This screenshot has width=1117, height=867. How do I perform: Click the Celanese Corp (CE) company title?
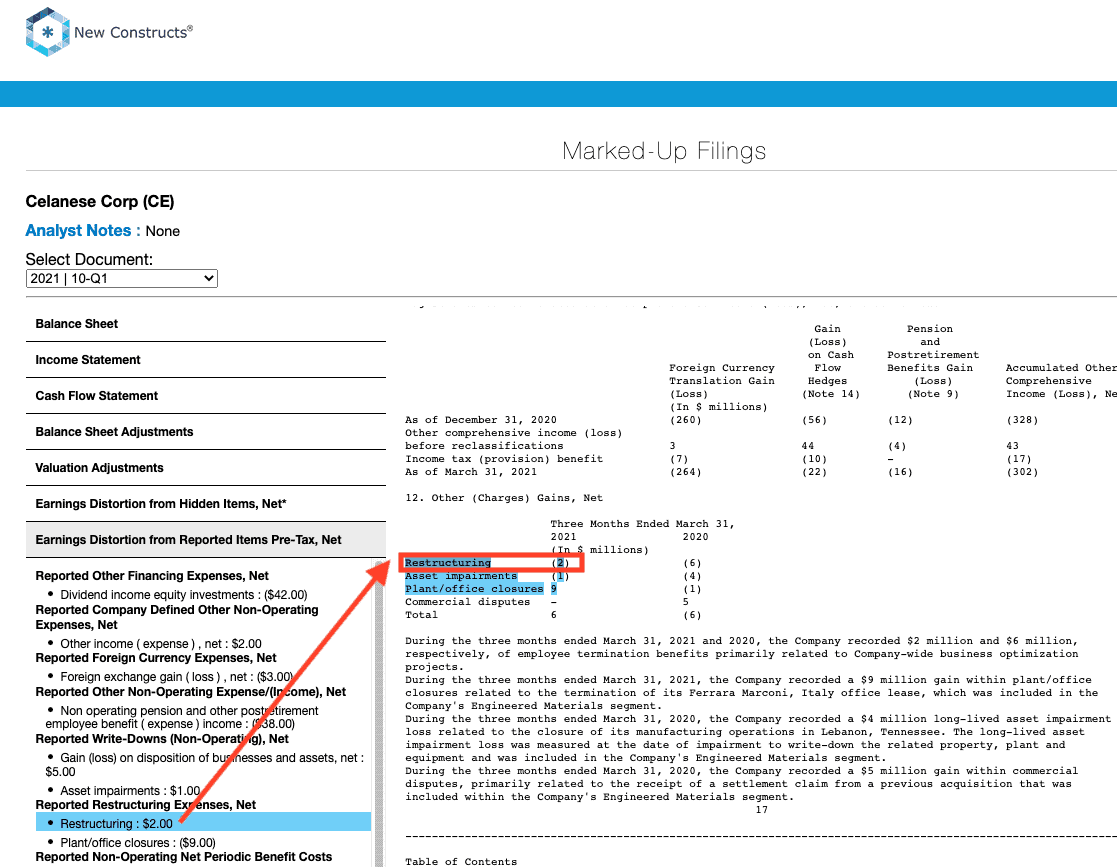100,202
